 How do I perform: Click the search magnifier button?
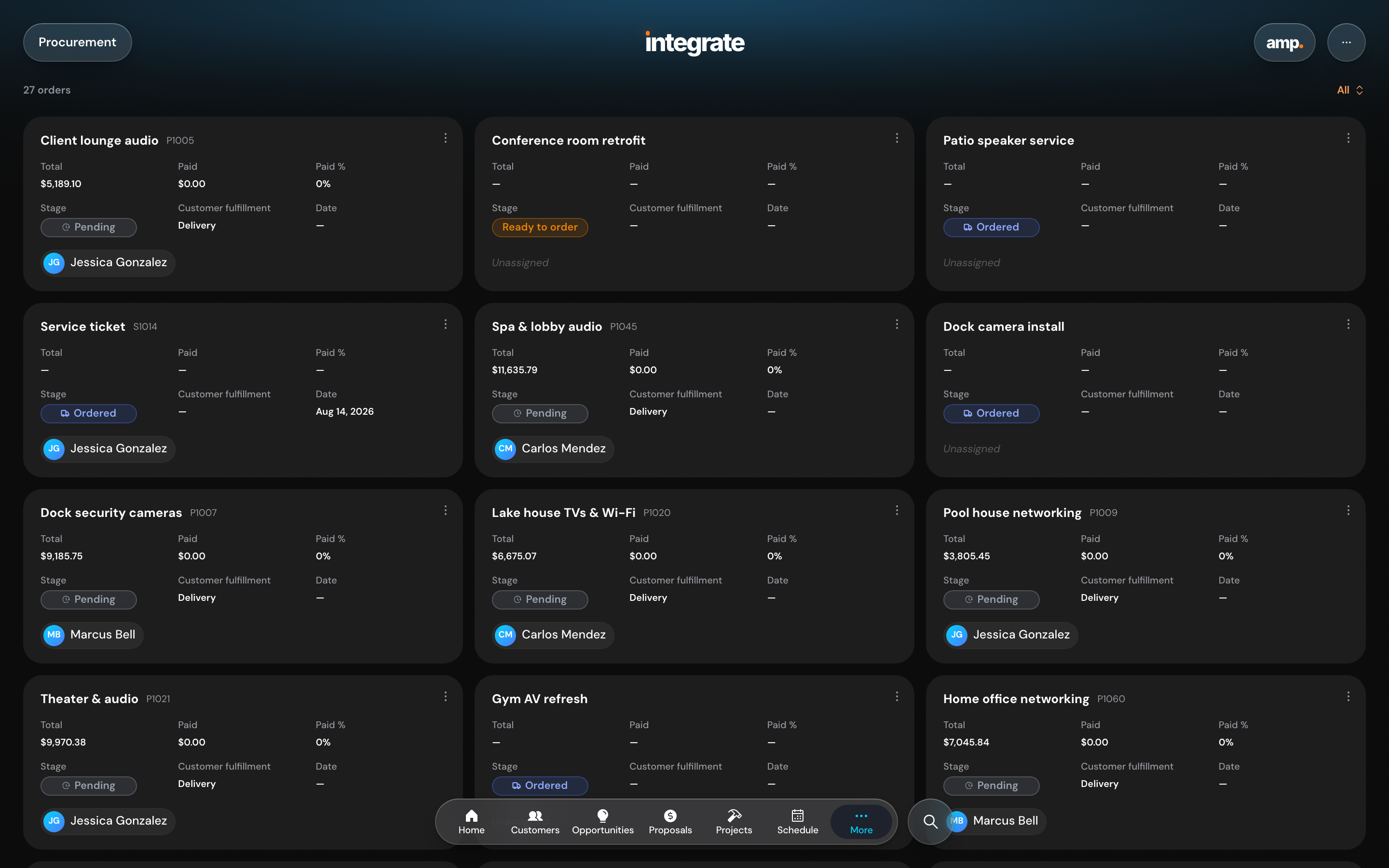click(x=930, y=822)
